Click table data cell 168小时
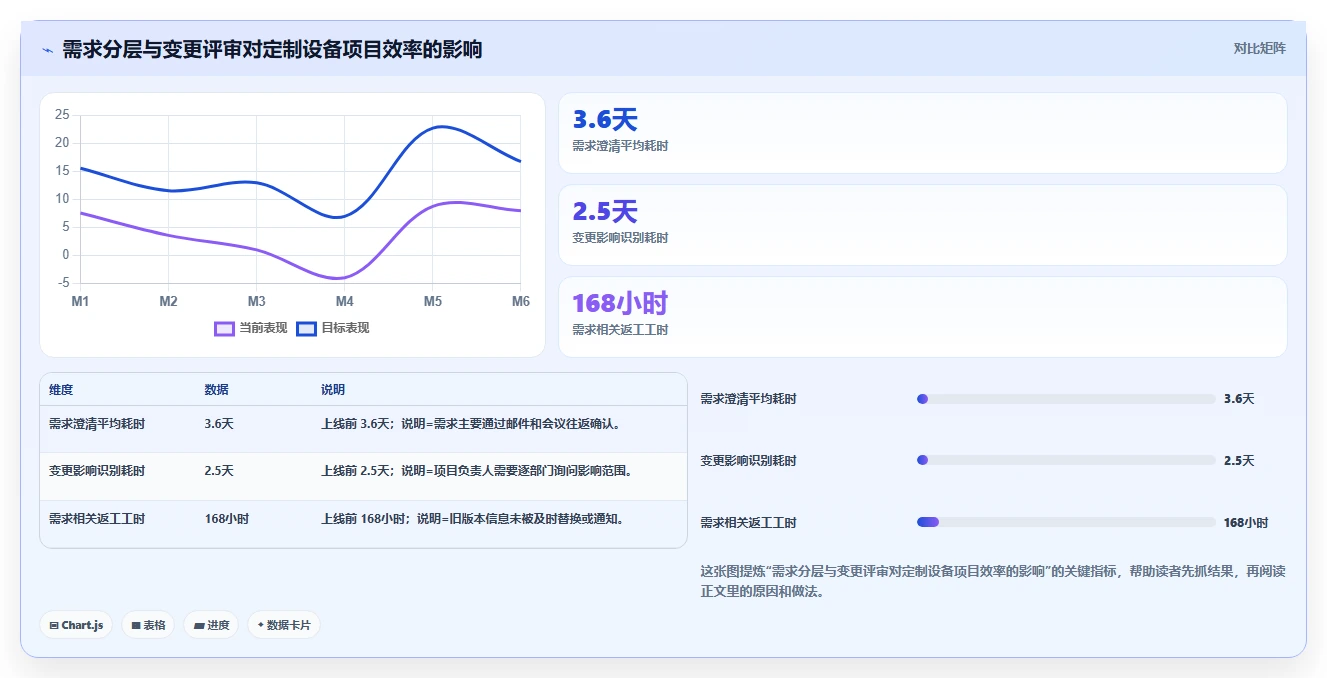This screenshot has width=1327, height=678. point(227,519)
